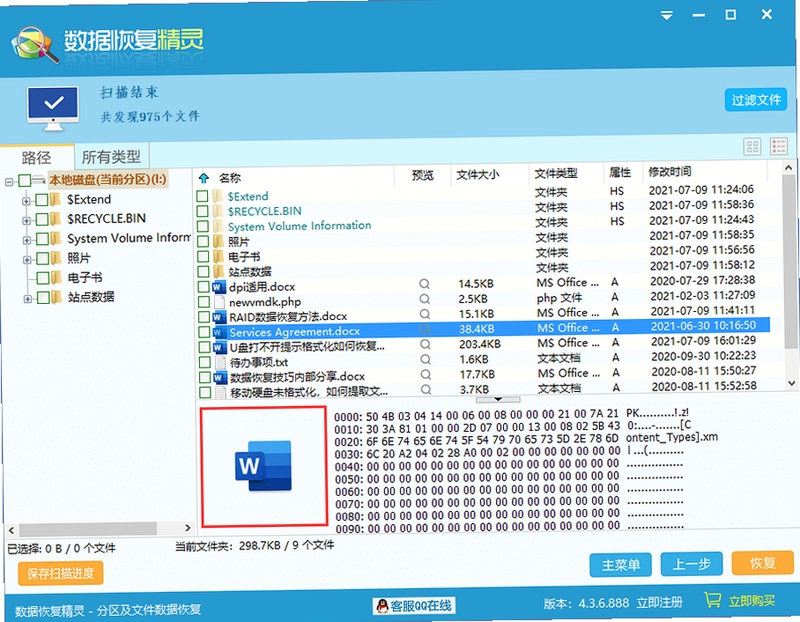
Task: Expand the $RECYCLE.BIN tree node
Action: pos(26,220)
